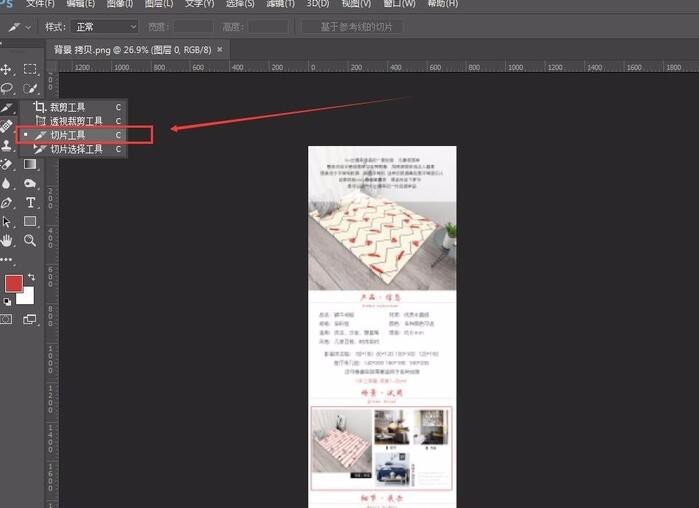699x508 pixels.
Task: Activate the Quick Selection tool
Action: [x=31, y=88]
